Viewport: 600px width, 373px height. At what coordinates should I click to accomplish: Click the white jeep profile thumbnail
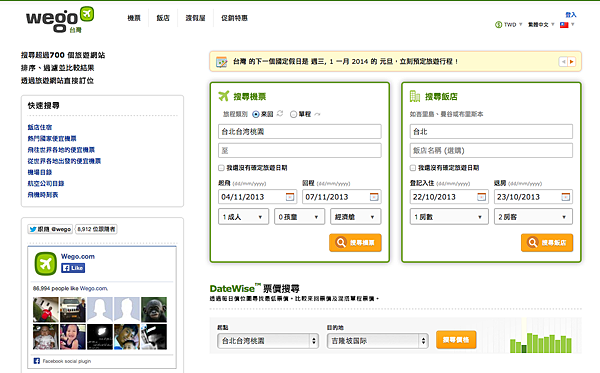[x=73, y=309]
